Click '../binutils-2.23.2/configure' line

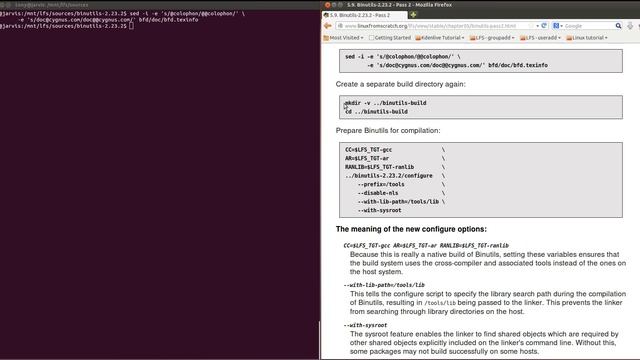click(x=389, y=176)
